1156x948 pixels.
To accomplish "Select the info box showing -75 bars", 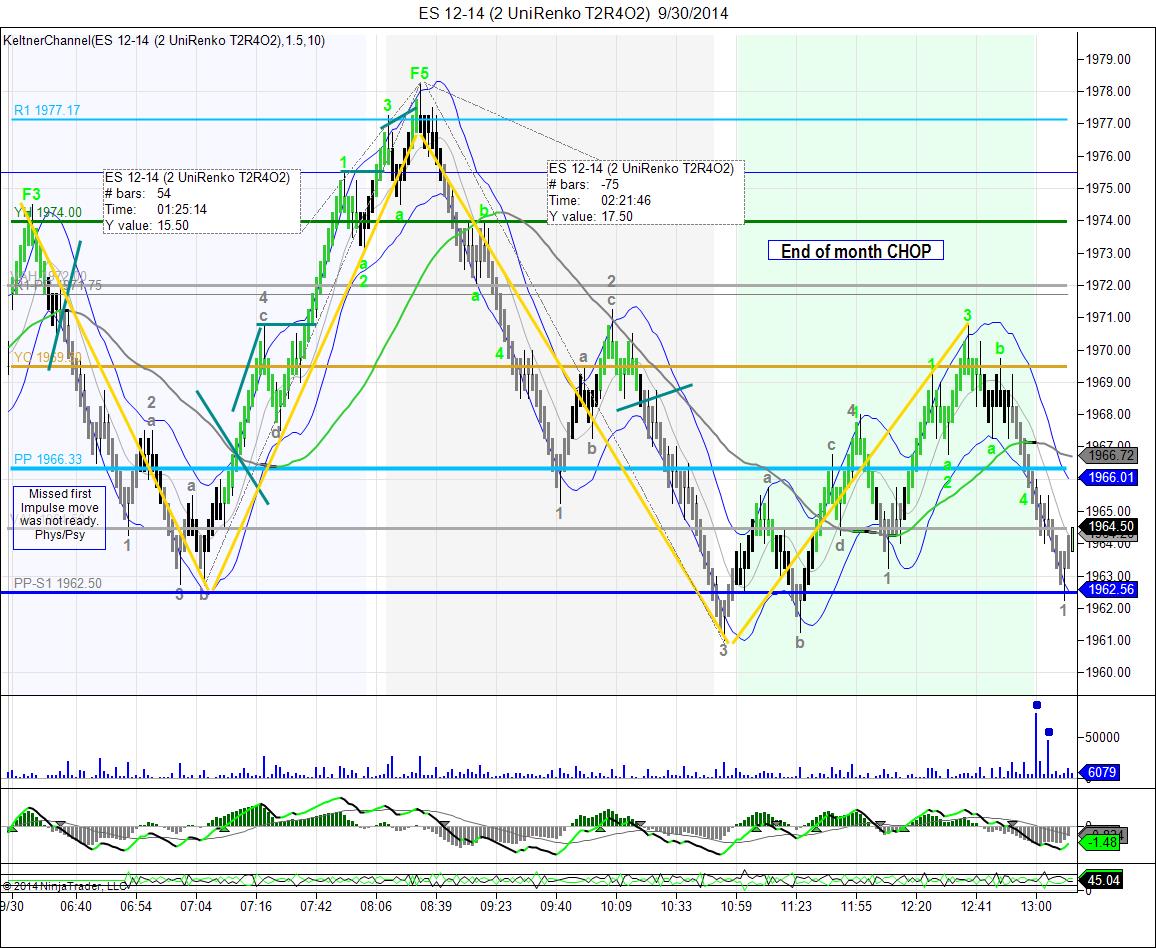I will click(646, 192).
